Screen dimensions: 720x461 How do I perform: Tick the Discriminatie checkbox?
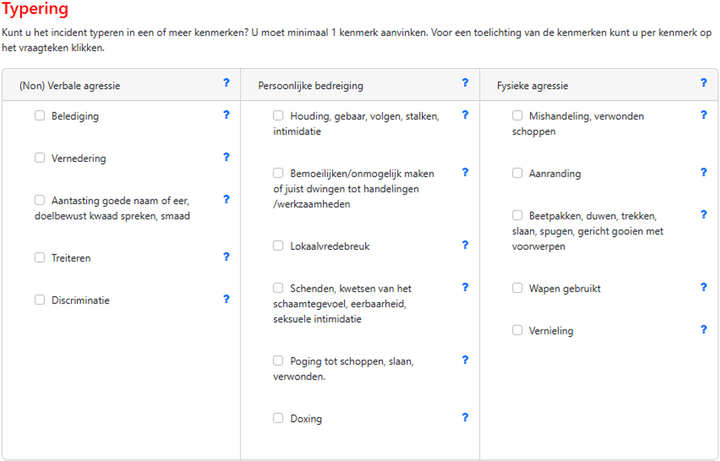[x=40, y=300]
